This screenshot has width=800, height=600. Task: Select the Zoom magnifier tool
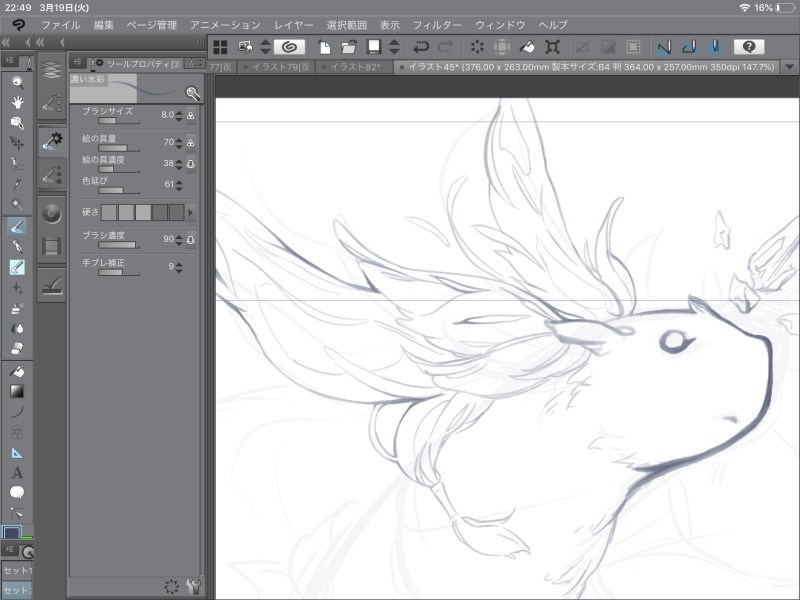(17, 80)
